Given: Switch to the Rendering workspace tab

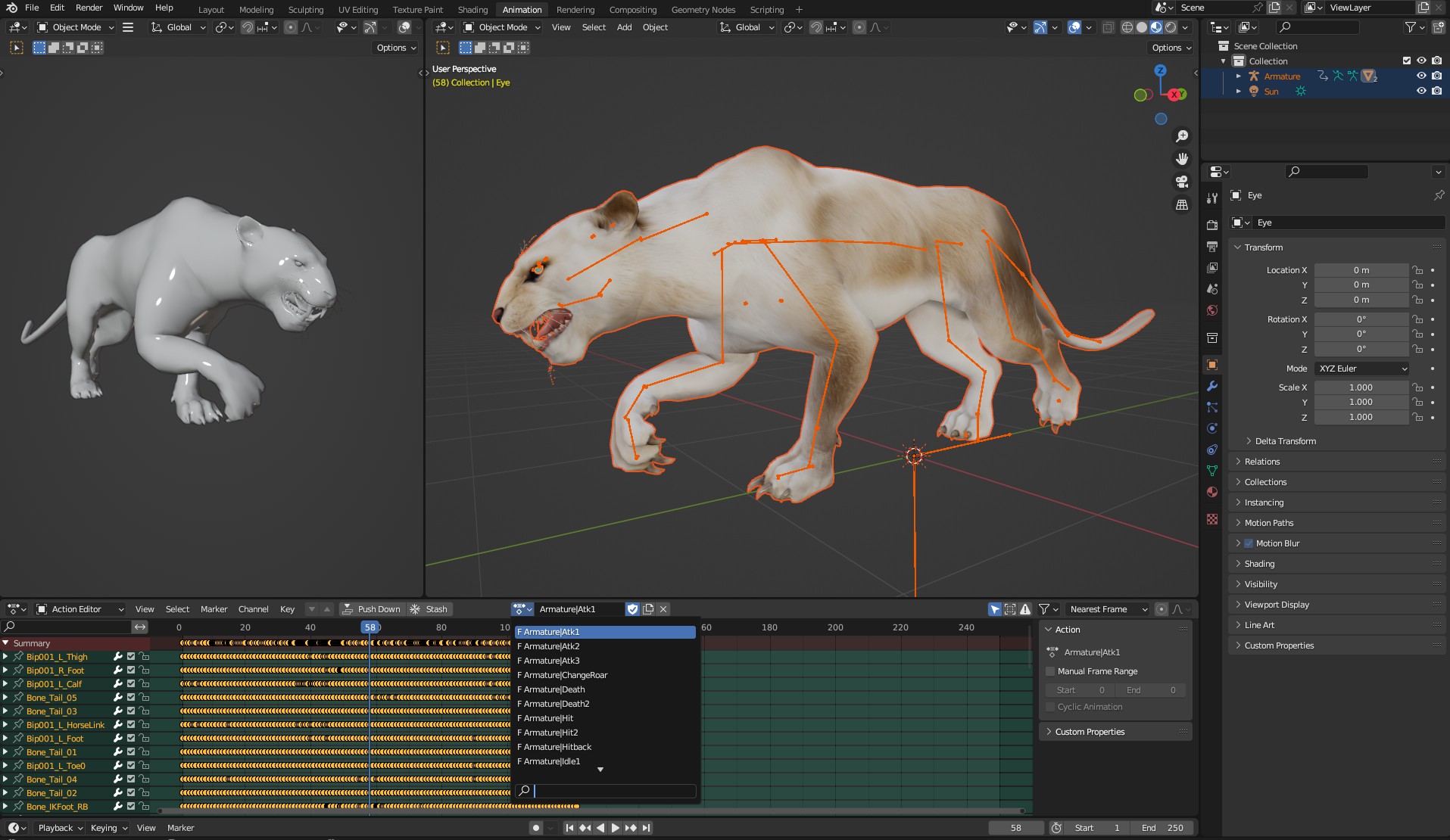Looking at the screenshot, I should 575,9.
